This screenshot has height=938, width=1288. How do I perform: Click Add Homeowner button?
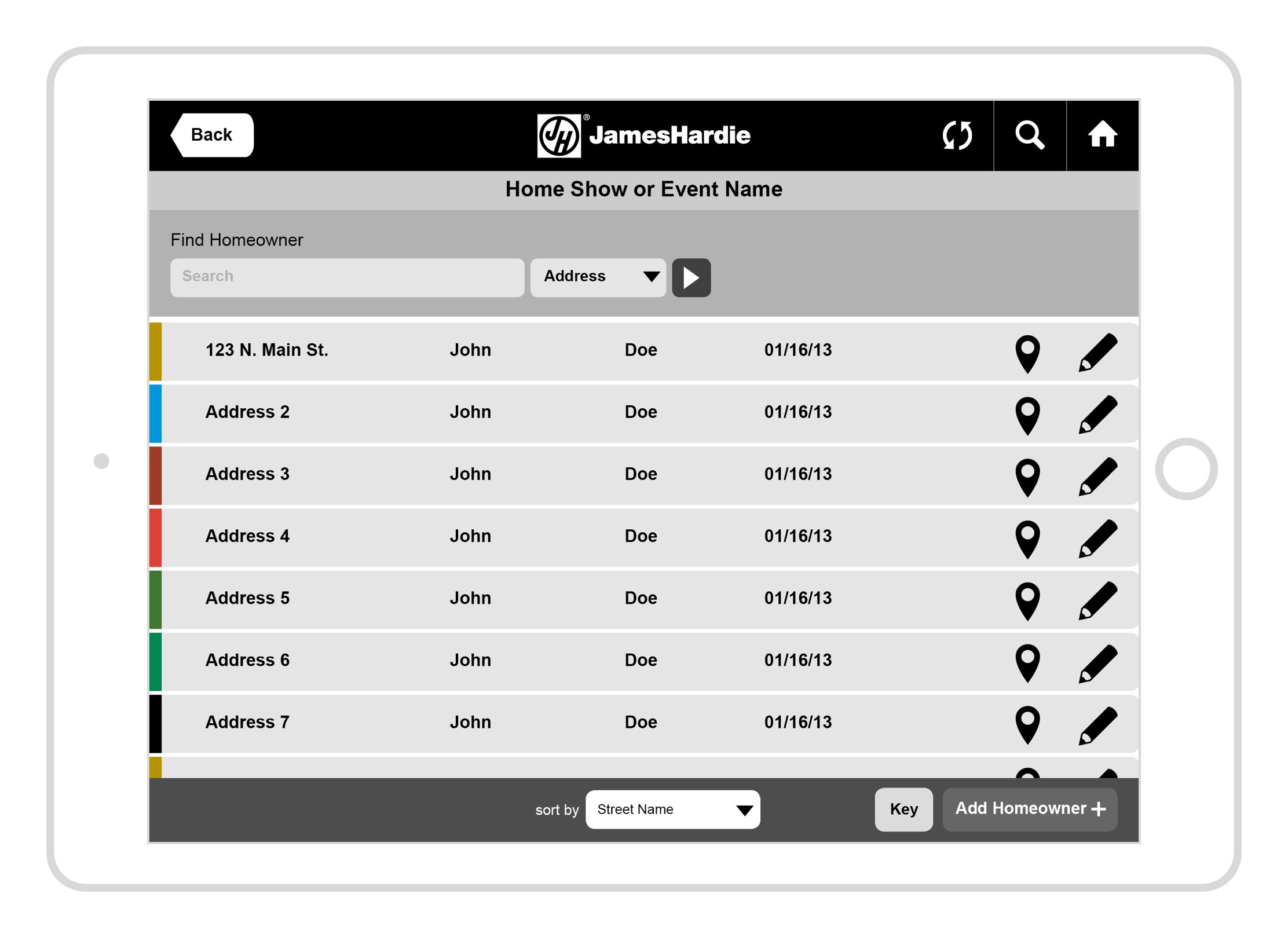[1030, 809]
